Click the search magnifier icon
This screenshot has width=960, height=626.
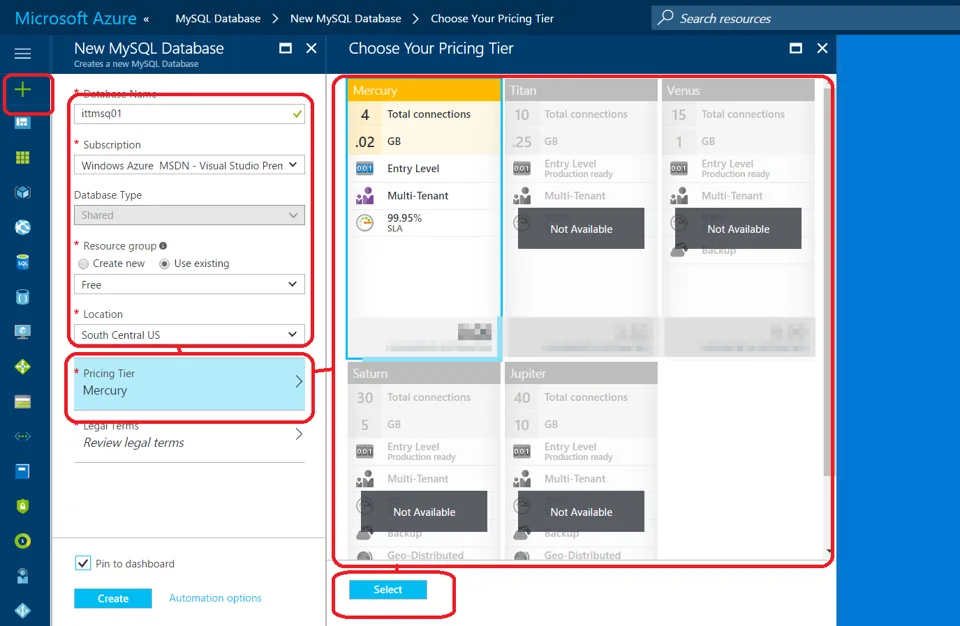(666, 17)
